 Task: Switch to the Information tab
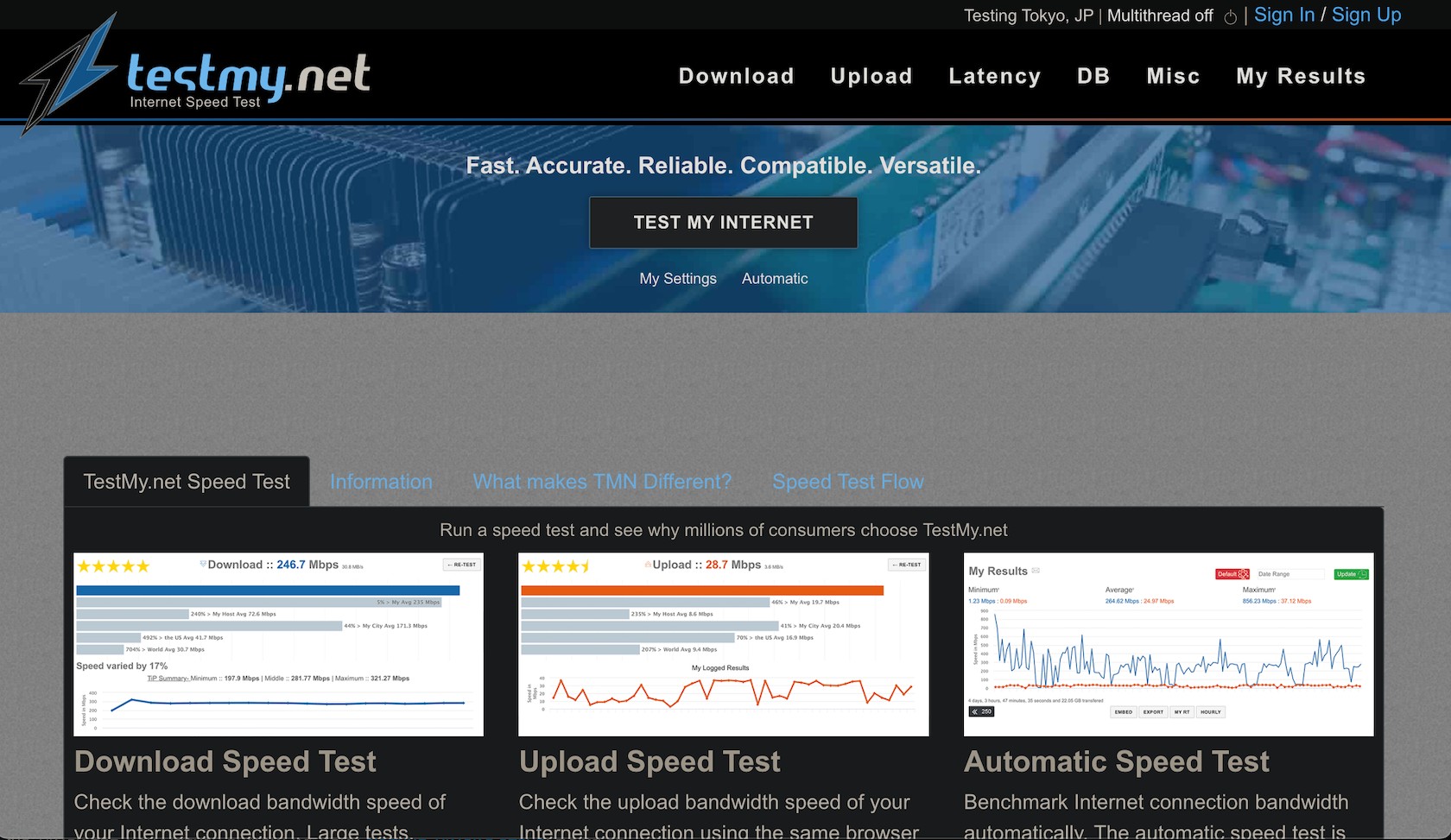tap(381, 482)
